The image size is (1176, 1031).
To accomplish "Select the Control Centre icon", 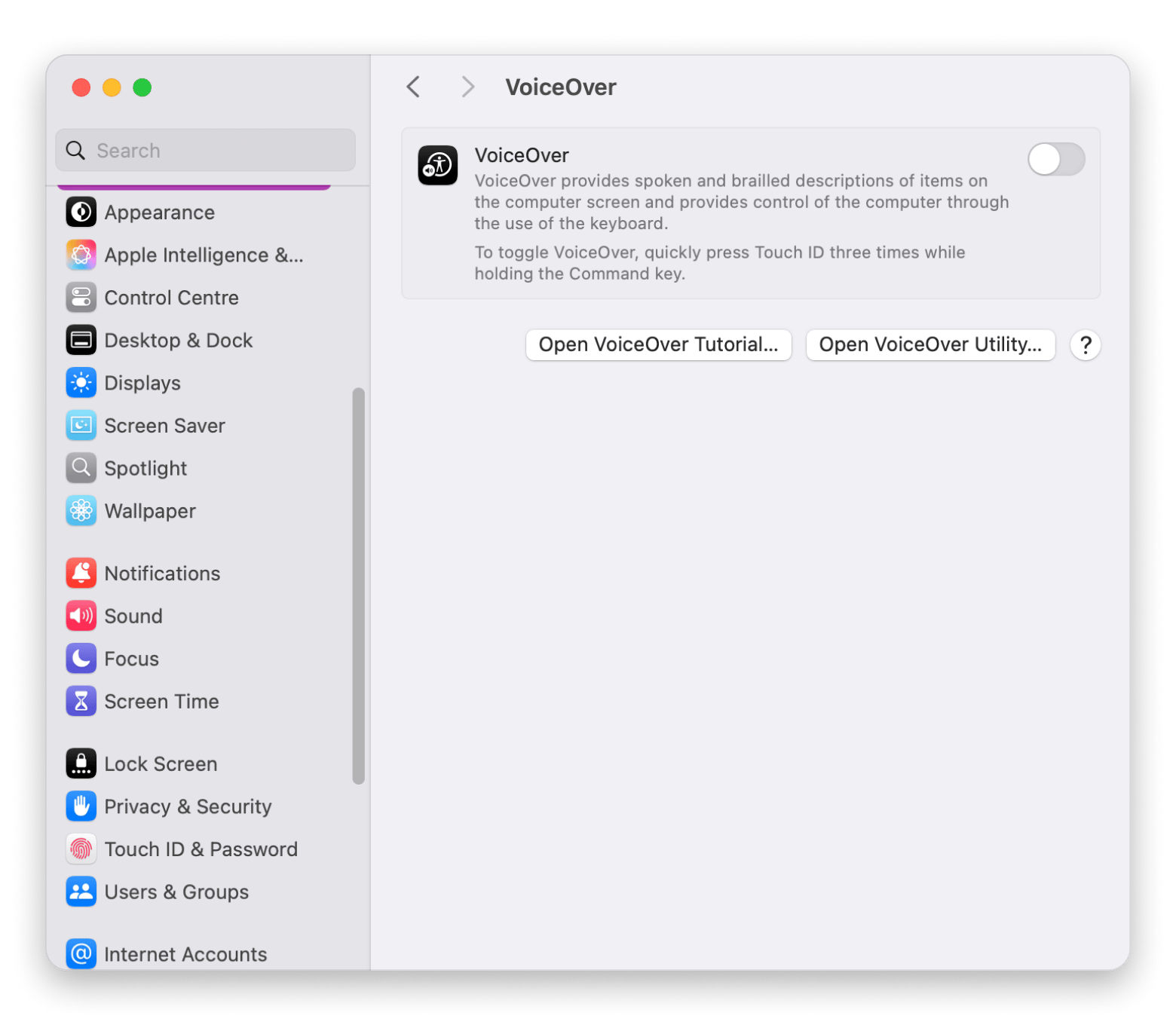I will (x=81, y=298).
